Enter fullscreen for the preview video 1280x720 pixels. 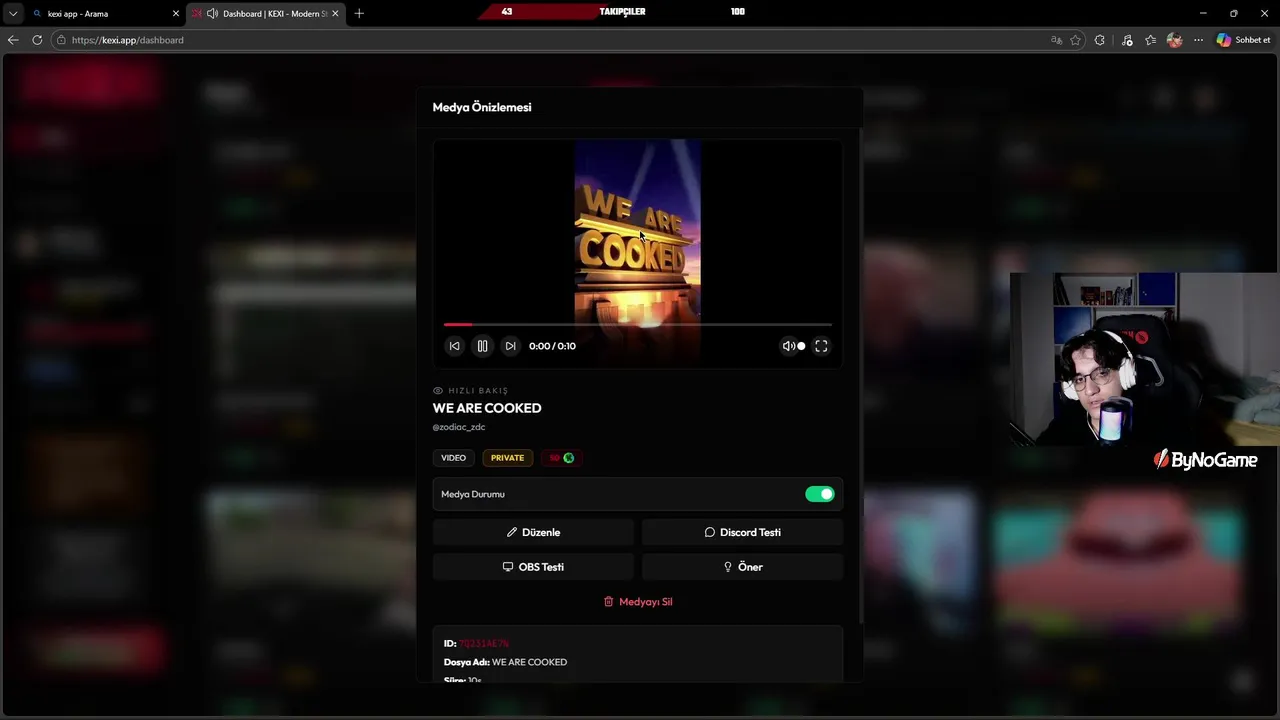click(x=821, y=346)
